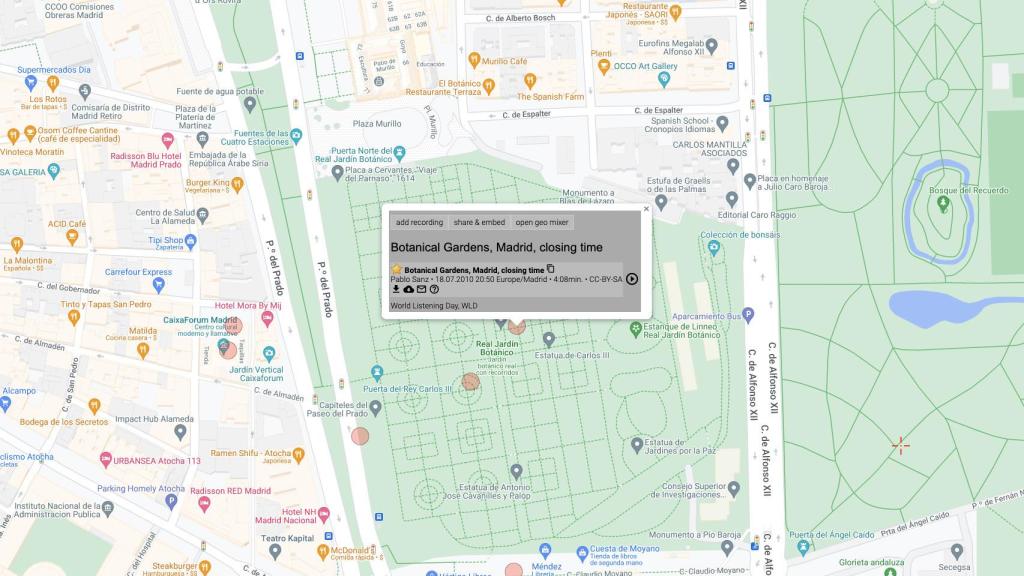Image resolution: width=1024 pixels, height=576 pixels.
Task: Click Estatua de Antonio José Cavanilles pin
Action: click(x=517, y=471)
